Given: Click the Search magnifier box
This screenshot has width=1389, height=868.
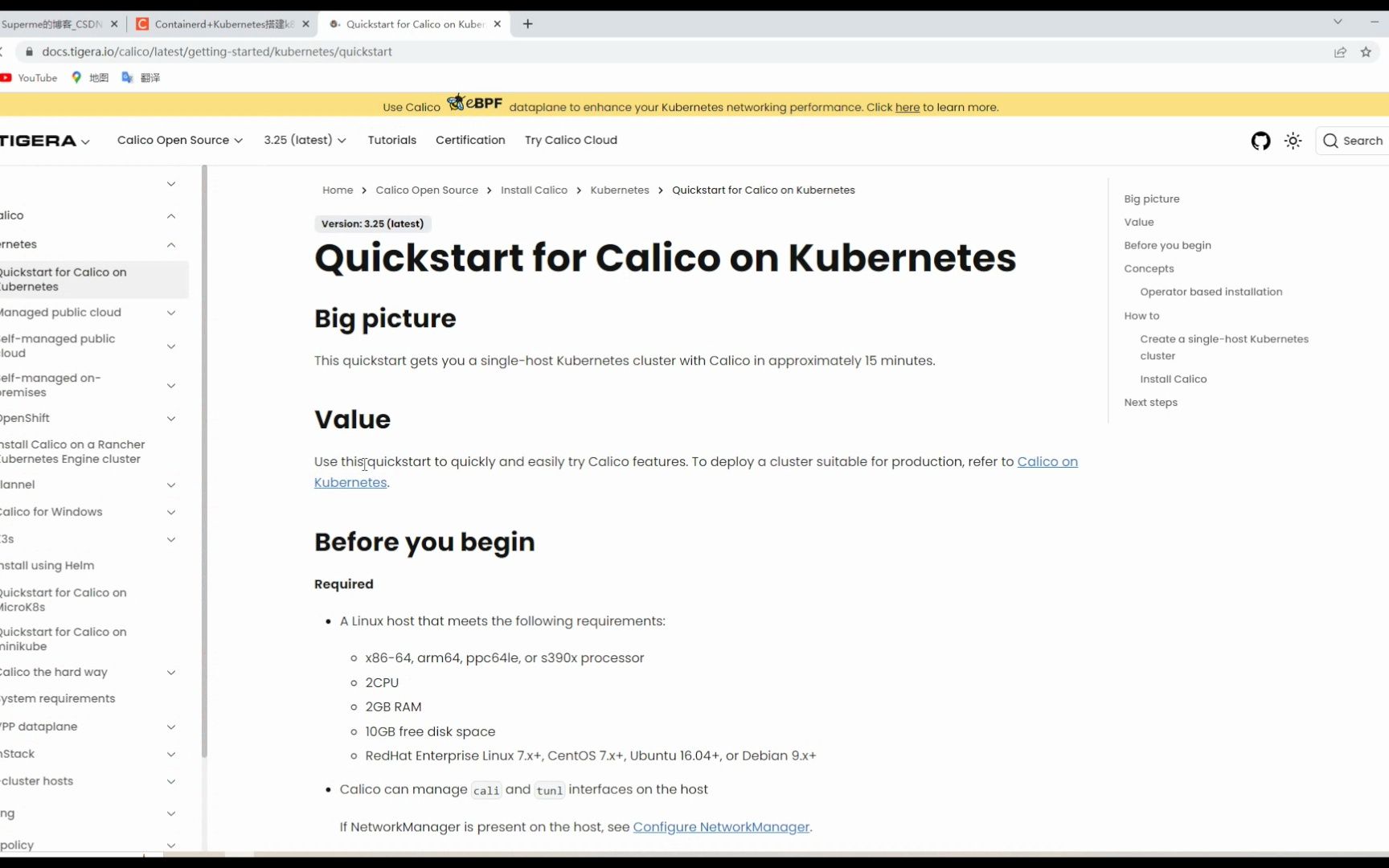Looking at the screenshot, I should [x=1353, y=141].
